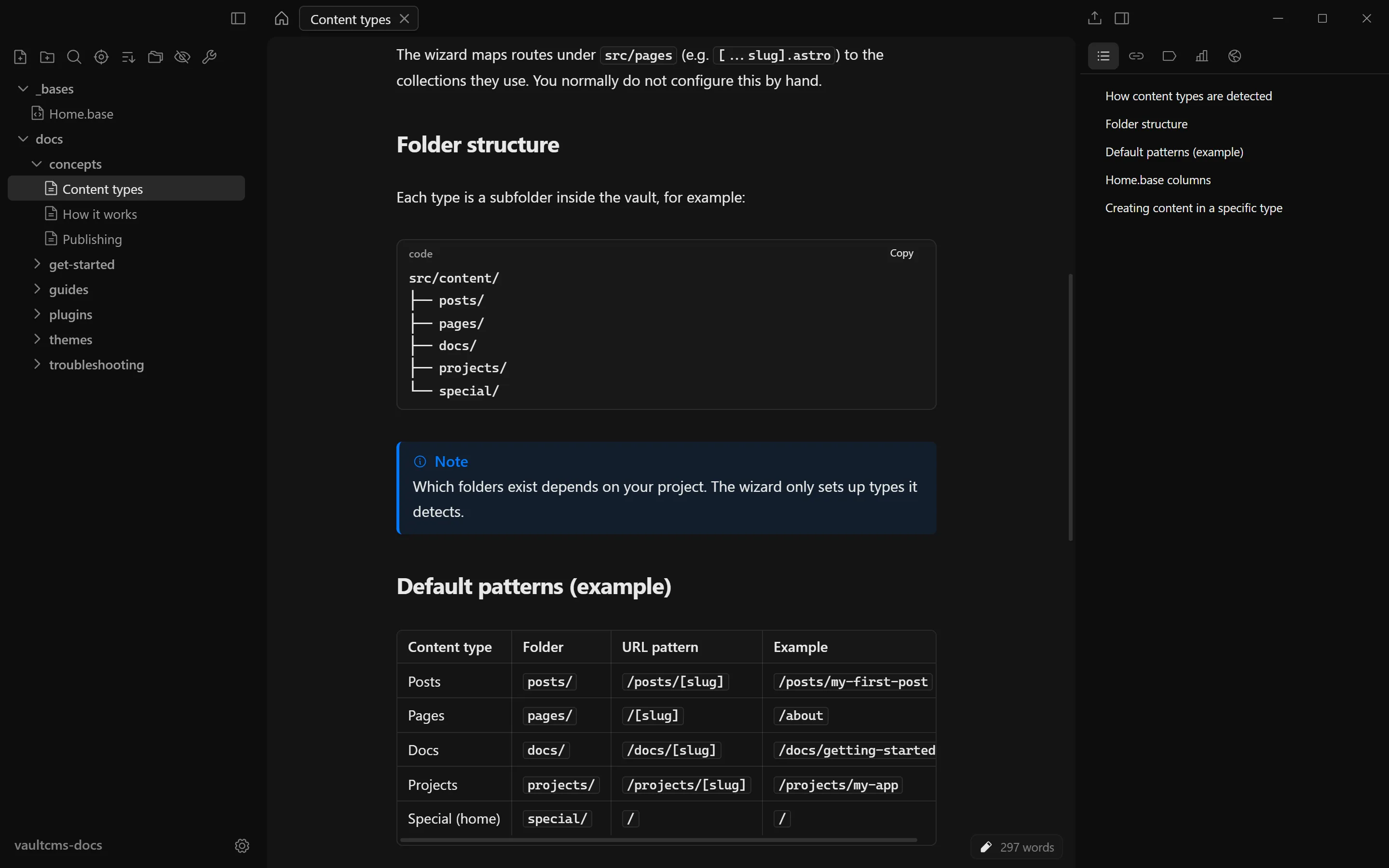Click the 'Folder structure' document heading

pyautogui.click(x=477, y=145)
